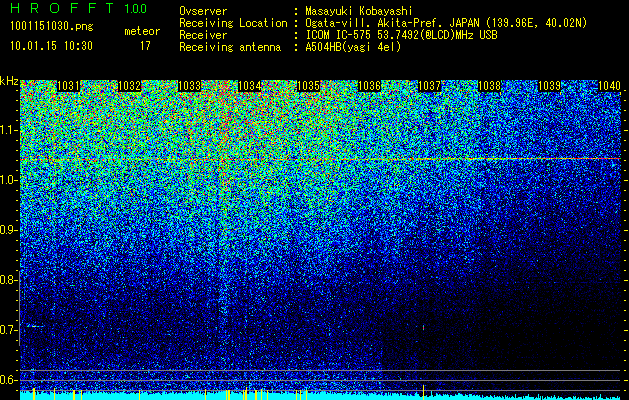The image size is (629, 400).
Task: Click the Receiving Location label
Action: [x=233, y=23]
